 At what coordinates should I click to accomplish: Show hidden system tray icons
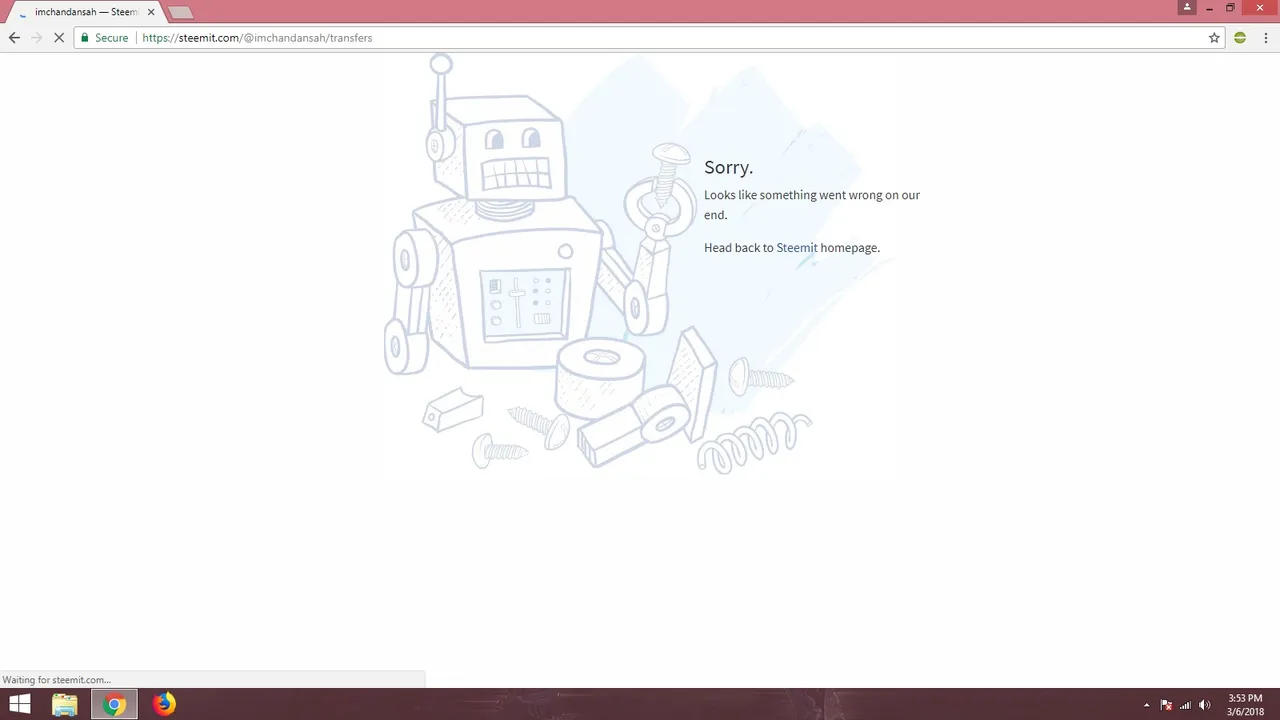click(x=1147, y=705)
